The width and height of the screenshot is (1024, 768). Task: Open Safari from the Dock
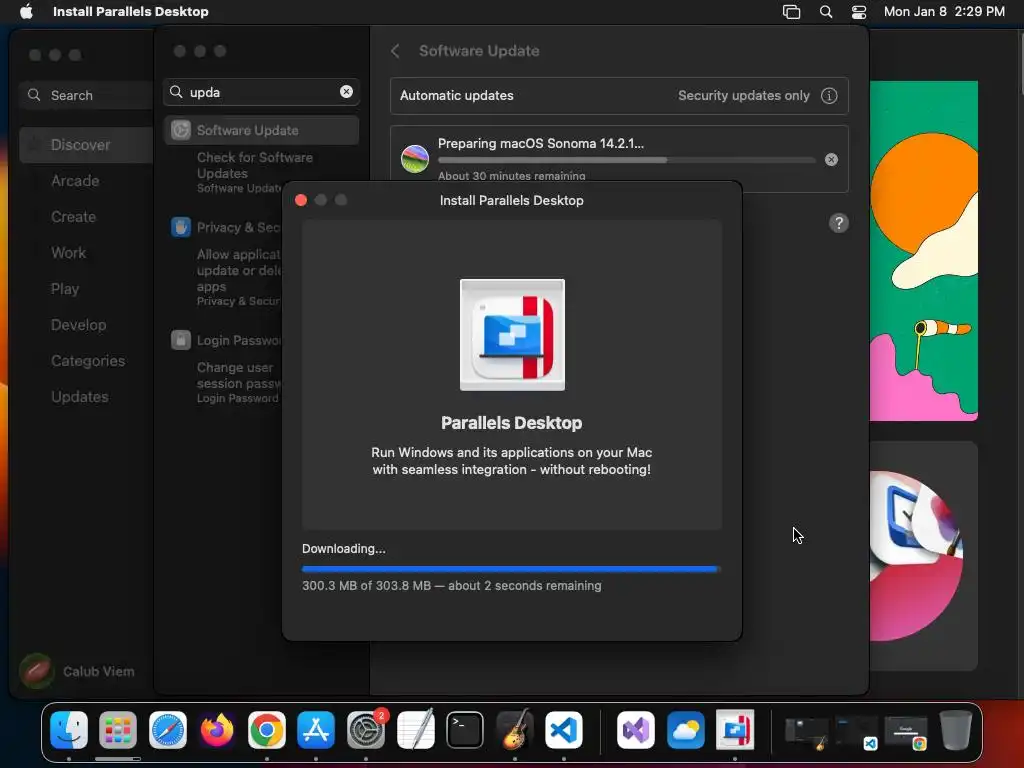tap(168, 729)
